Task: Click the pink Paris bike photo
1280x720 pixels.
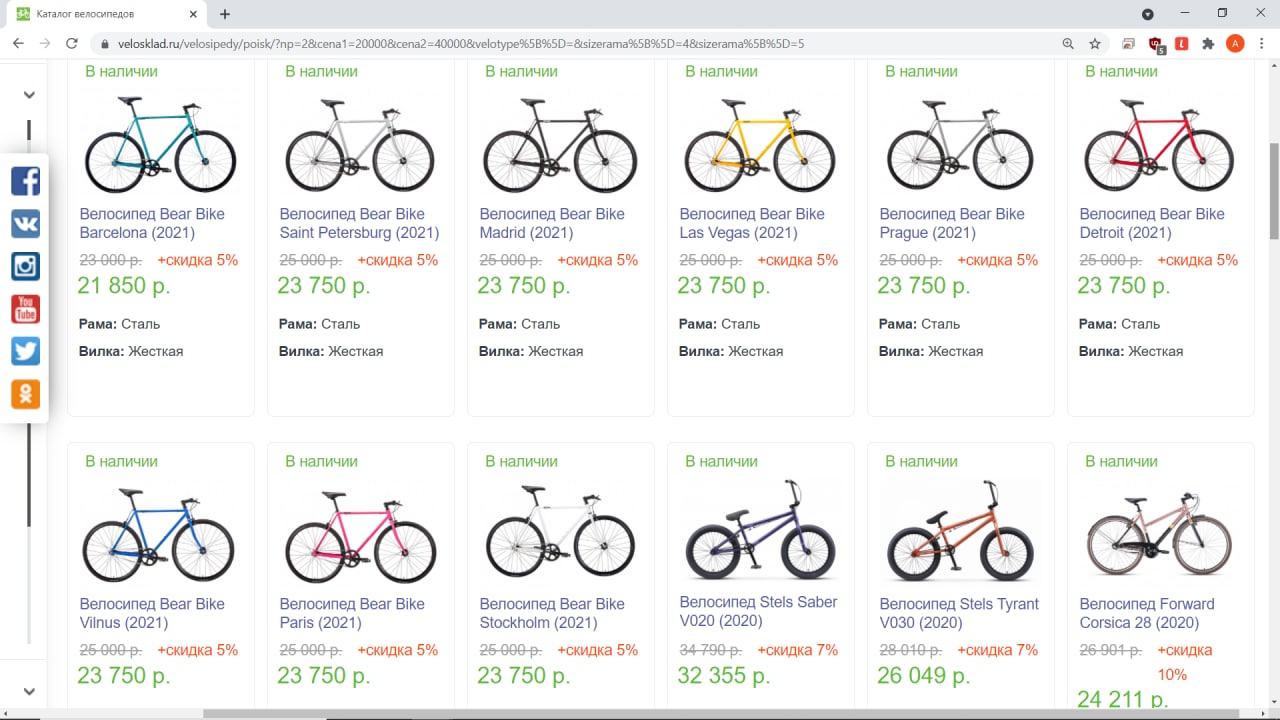Action: [x=360, y=535]
